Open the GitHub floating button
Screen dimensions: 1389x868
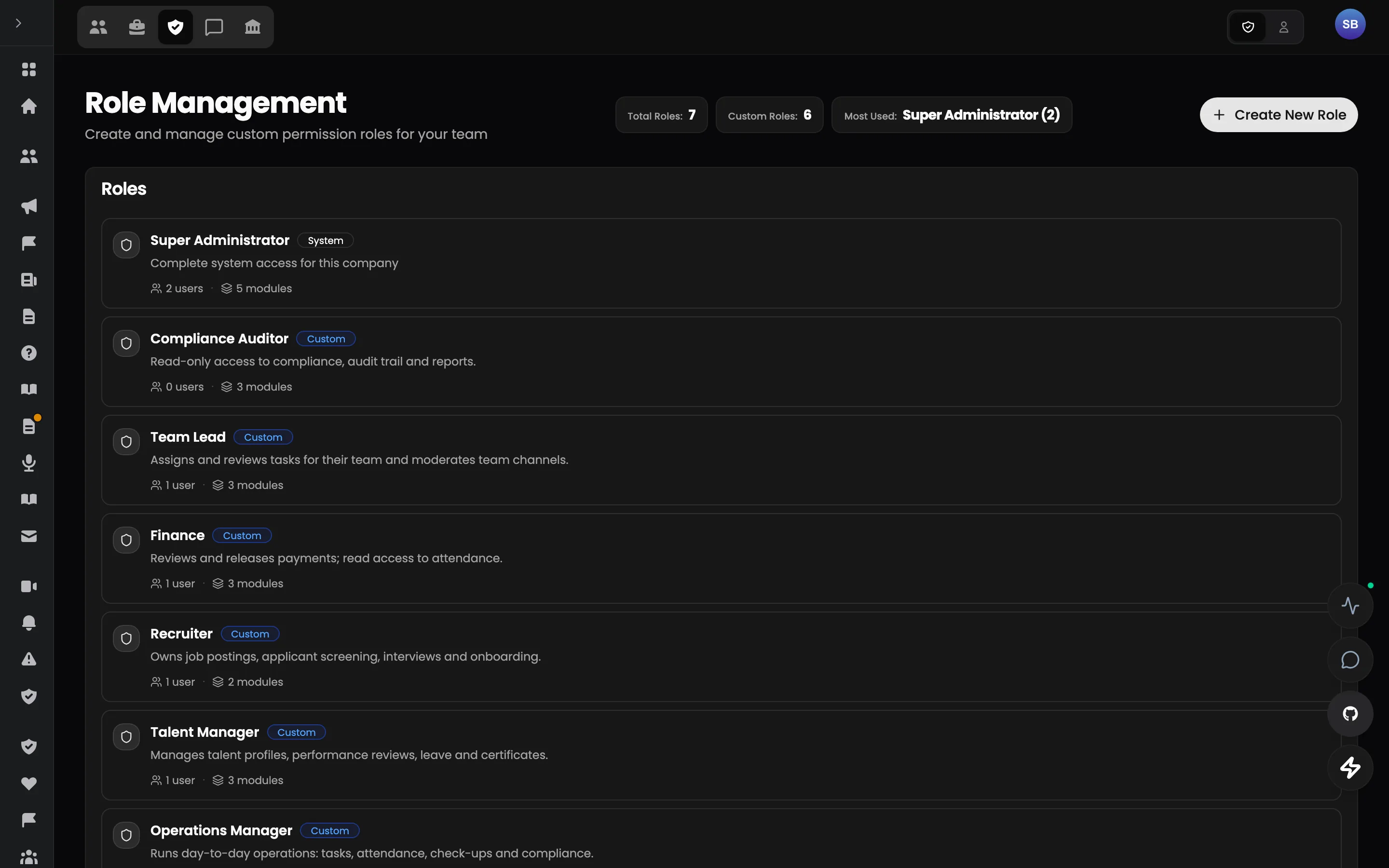point(1350,714)
